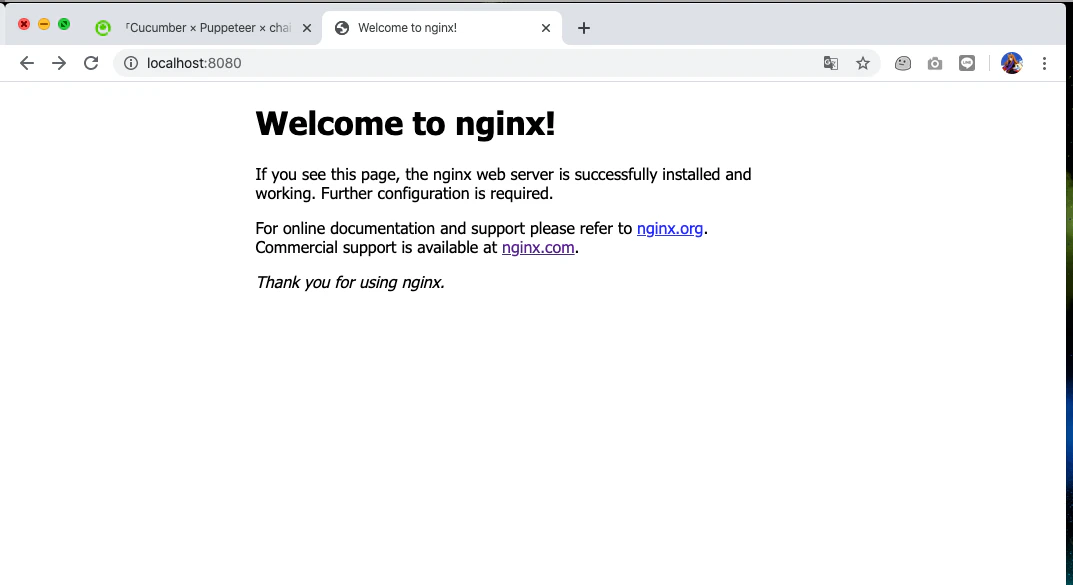Open a new browser tab

pyautogui.click(x=584, y=28)
